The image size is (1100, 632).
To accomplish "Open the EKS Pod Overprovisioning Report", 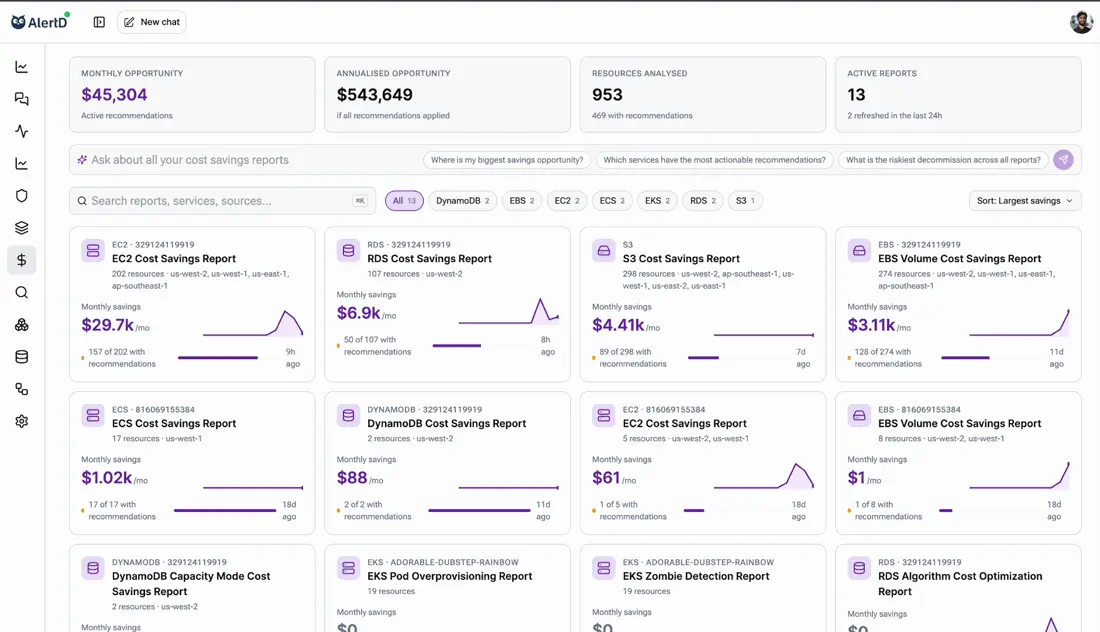I will tap(448, 588).
